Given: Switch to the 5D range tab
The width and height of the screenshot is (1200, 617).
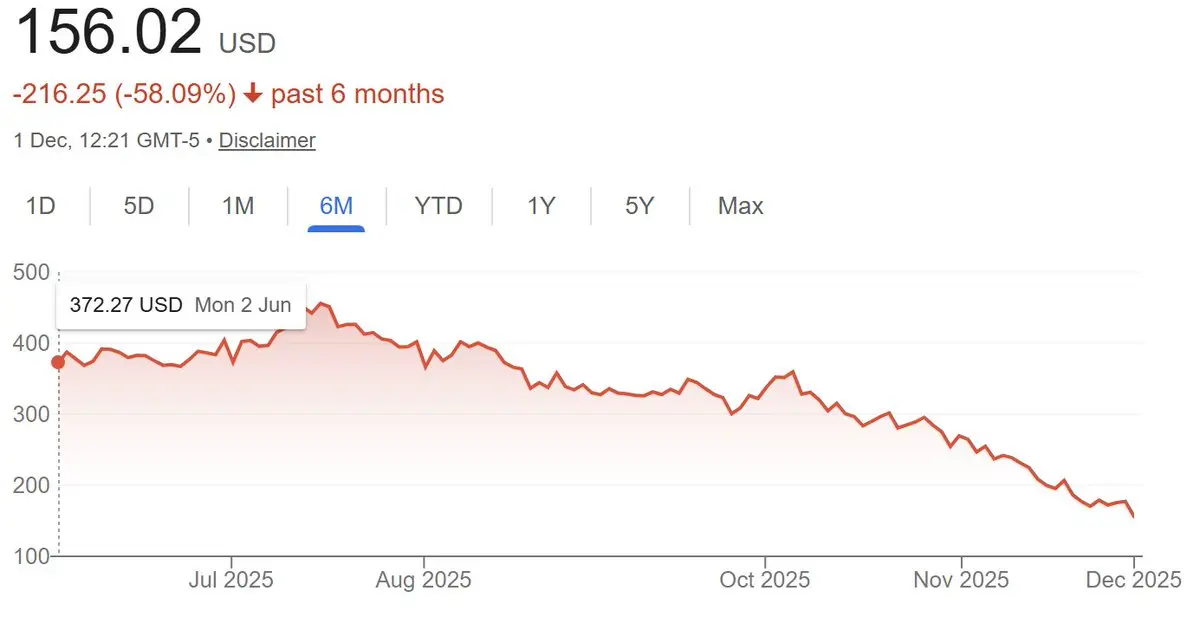Looking at the screenshot, I should click(139, 206).
